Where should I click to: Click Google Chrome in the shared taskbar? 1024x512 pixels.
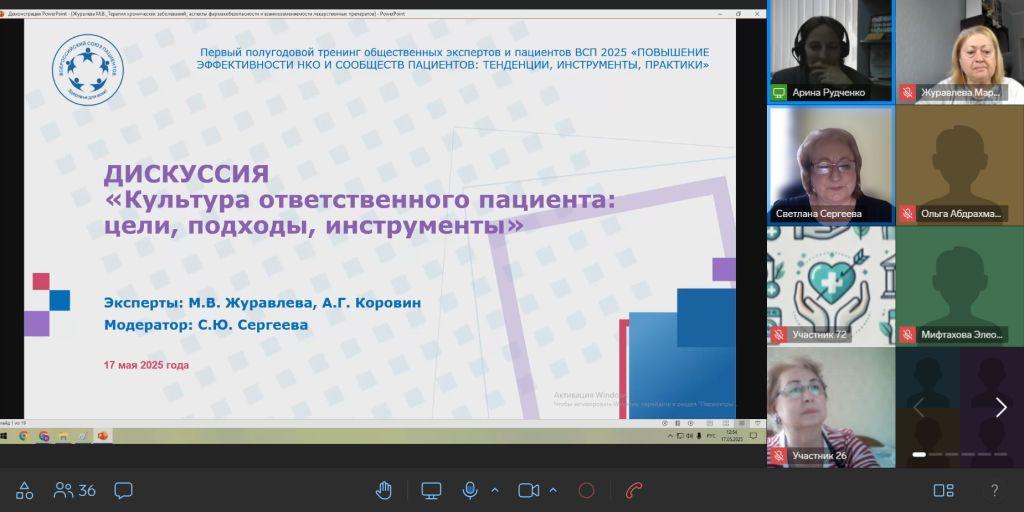click(23, 436)
